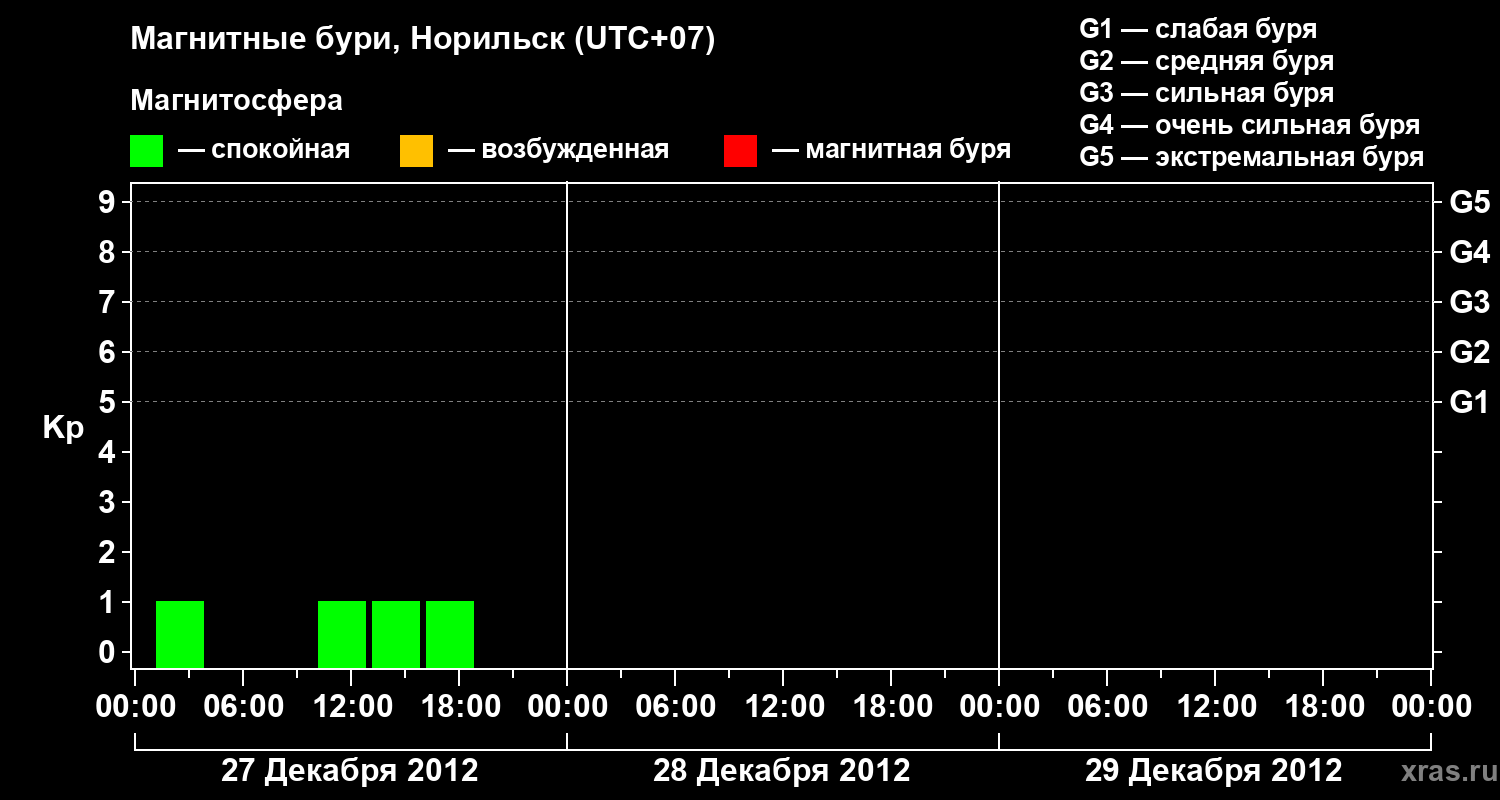Image resolution: width=1500 pixels, height=800 pixels.
Task: Click the date label '29 Декабря 2012'
Action: pyautogui.click(x=1214, y=771)
